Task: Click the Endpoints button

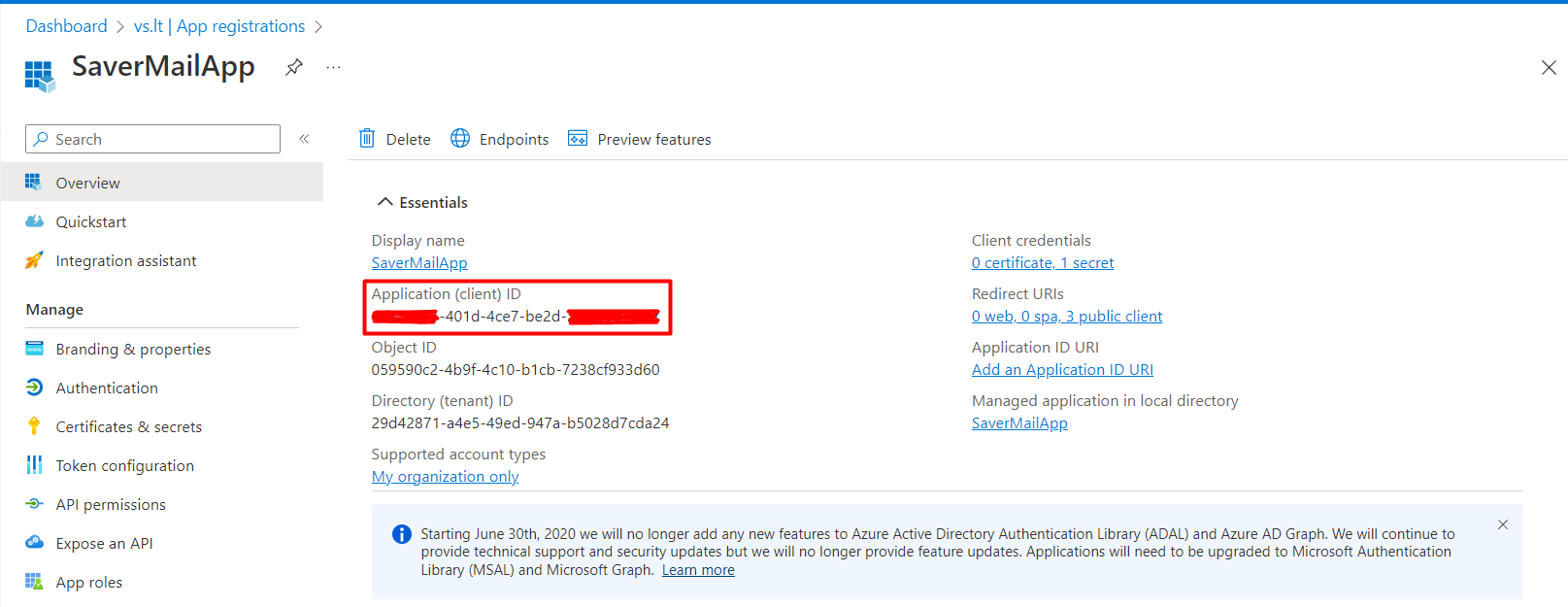Action: (499, 139)
